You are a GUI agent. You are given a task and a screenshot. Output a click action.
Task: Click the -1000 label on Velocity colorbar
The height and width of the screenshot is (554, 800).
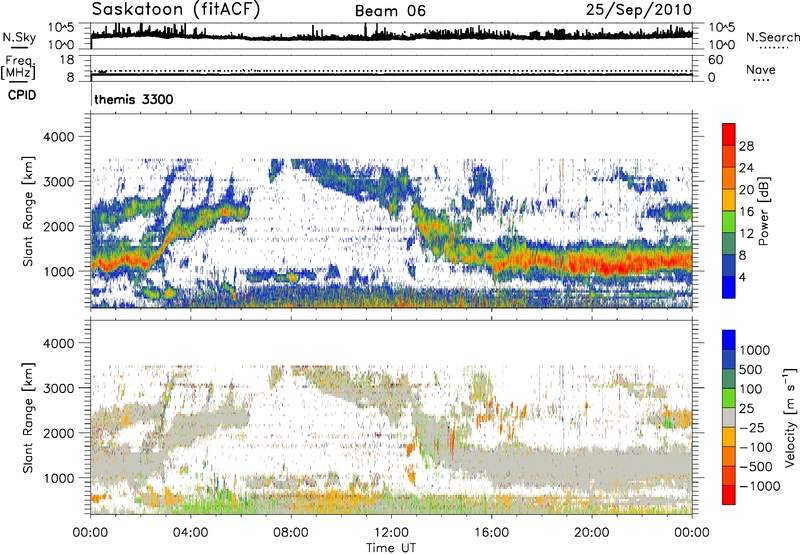point(760,486)
